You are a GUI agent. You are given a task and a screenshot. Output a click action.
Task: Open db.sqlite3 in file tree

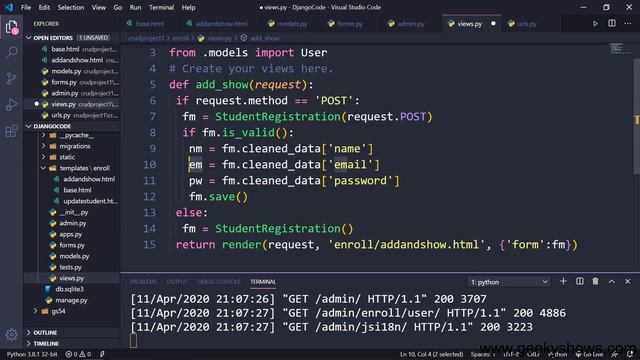72,289
